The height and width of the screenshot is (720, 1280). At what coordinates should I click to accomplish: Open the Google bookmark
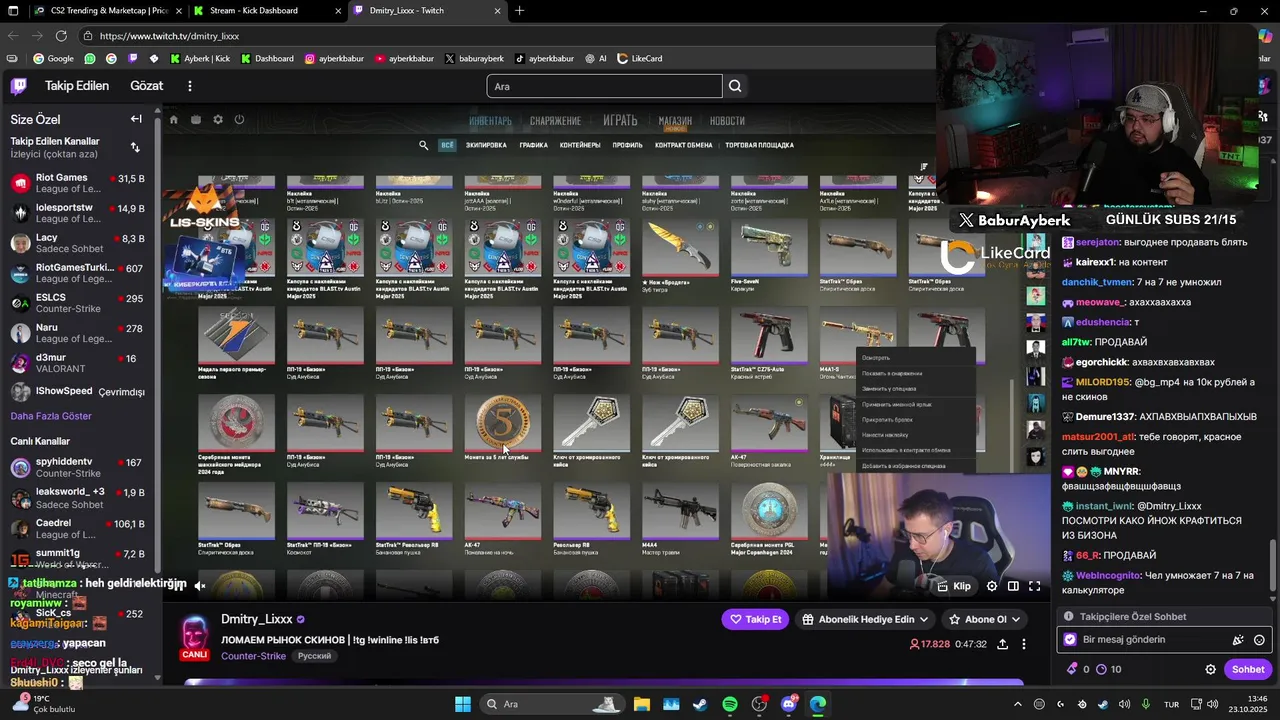point(53,59)
